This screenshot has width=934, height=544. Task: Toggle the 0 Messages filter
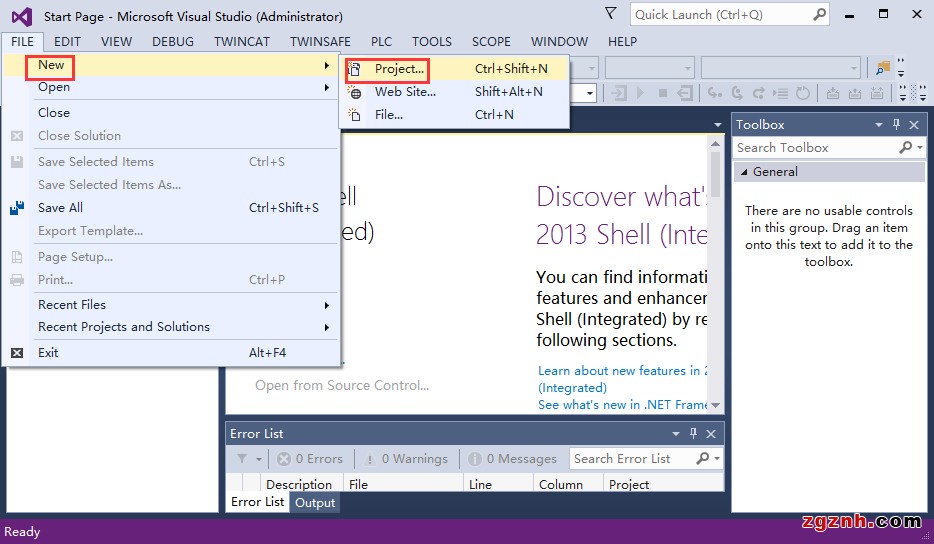(x=511, y=459)
